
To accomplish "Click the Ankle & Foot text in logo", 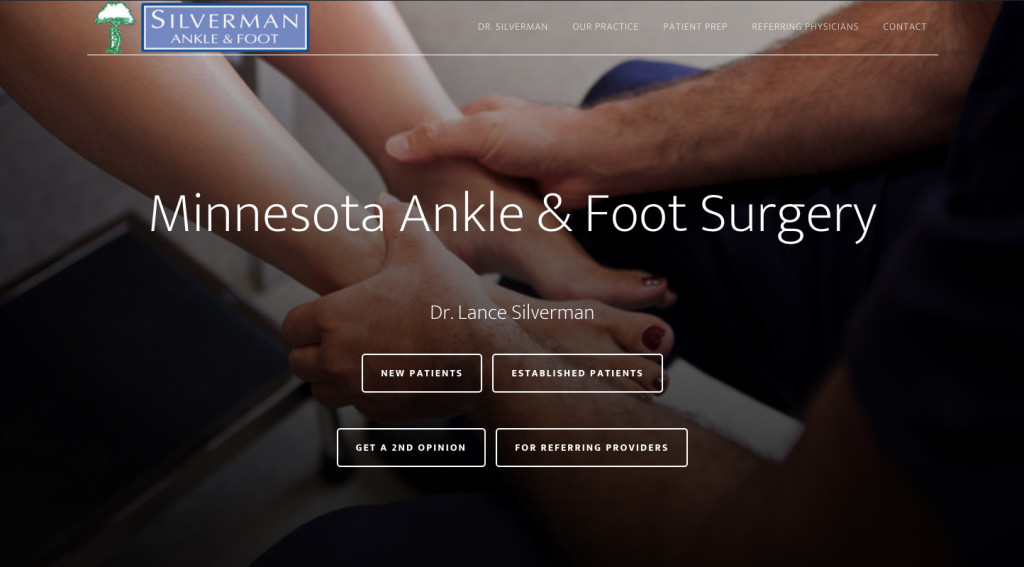I will [225, 39].
